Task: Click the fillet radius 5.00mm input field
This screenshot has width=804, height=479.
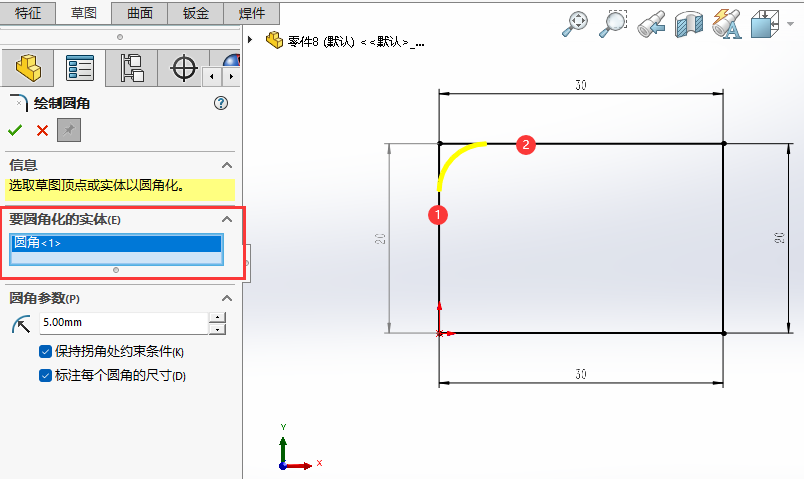Action: (124, 323)
